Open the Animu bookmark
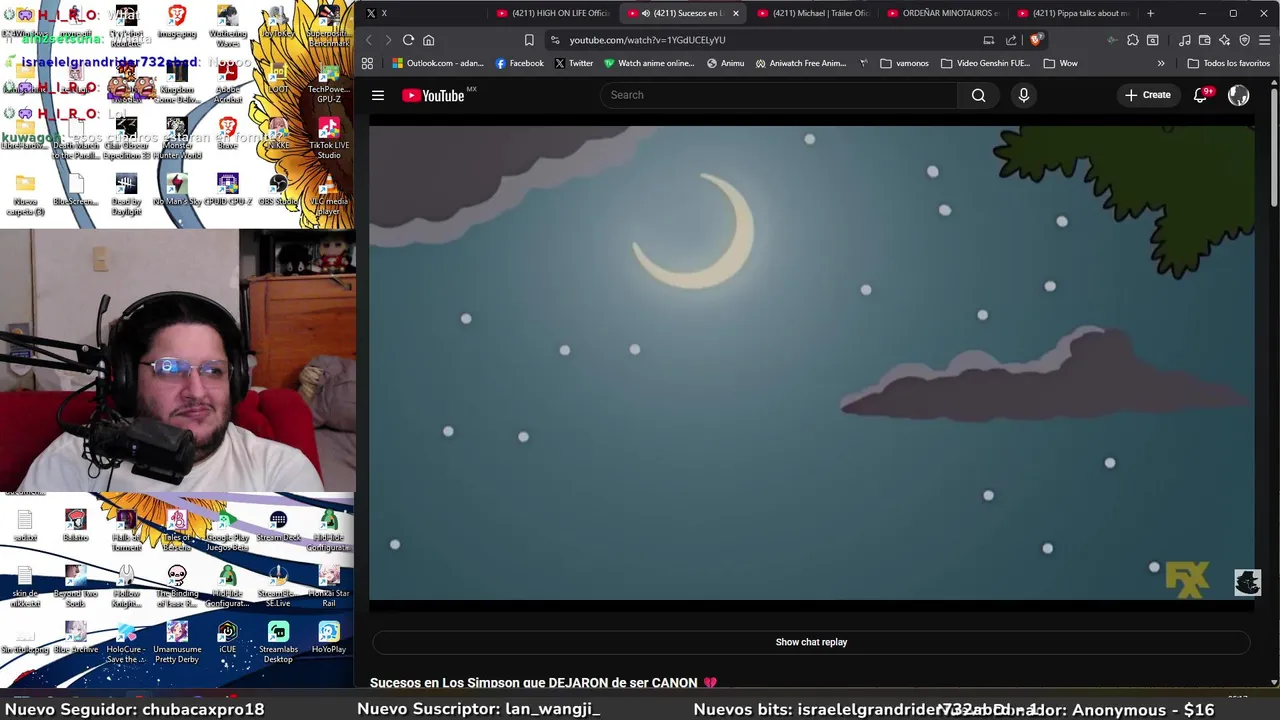1280x720 pixels. click(725, 63)
